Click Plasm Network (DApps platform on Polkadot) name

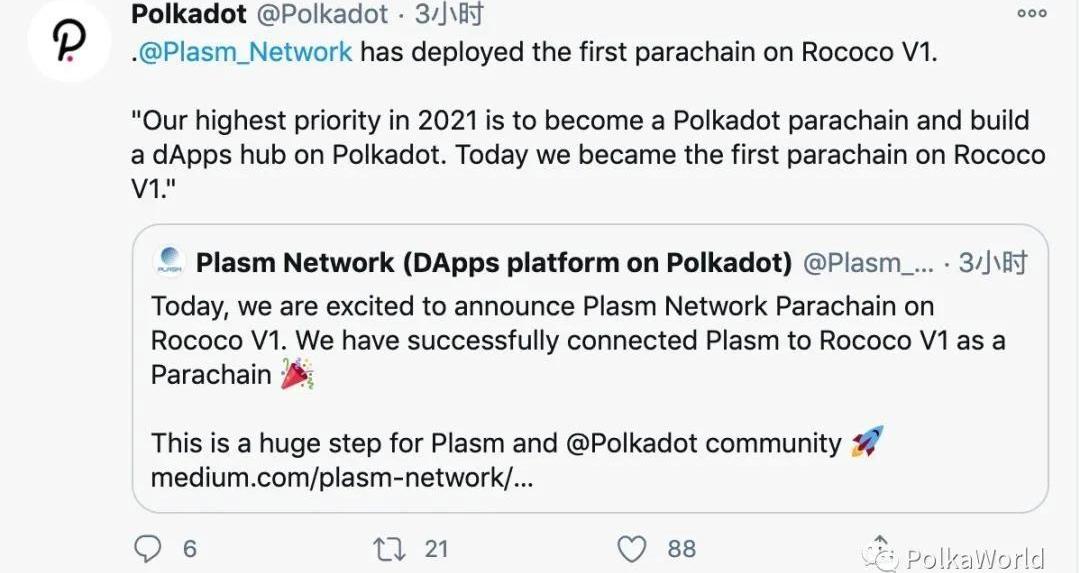pos(494,262)
